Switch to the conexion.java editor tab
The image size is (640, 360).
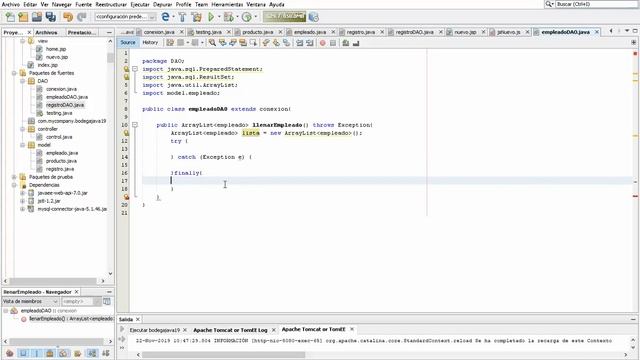[x=159, y=32]
